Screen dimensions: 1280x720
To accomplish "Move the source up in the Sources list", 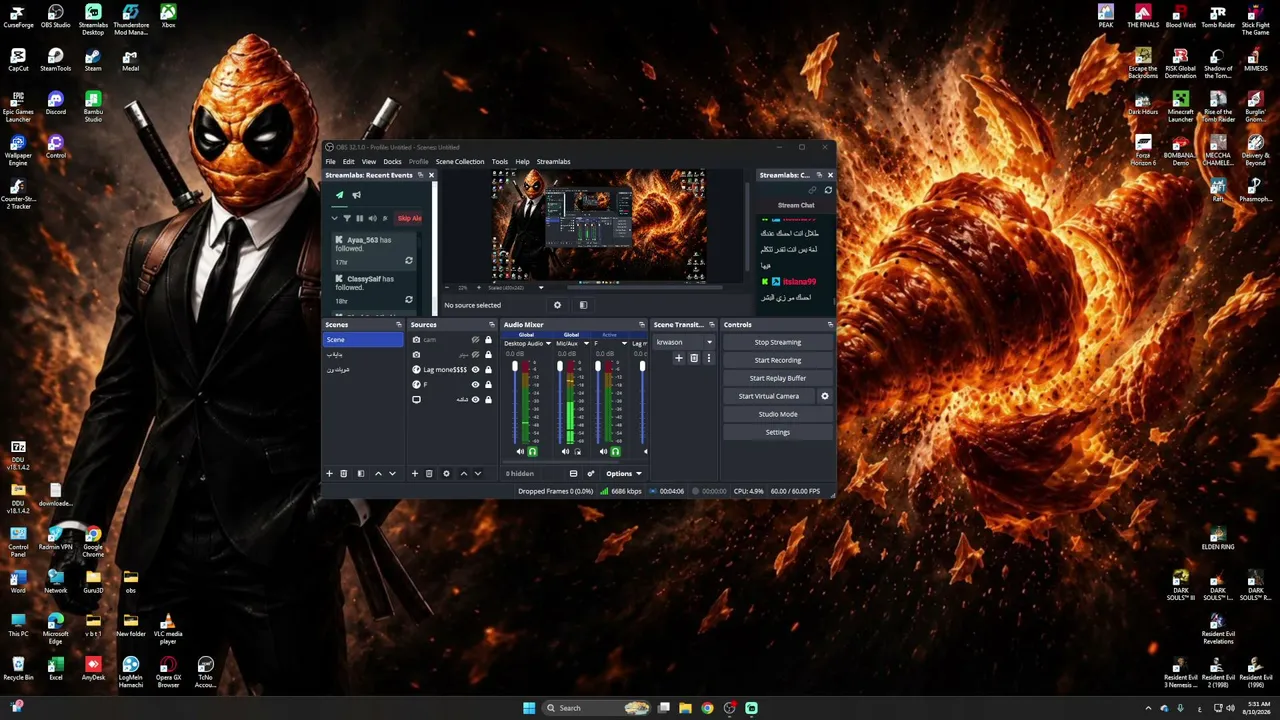I will pos(464,473).
